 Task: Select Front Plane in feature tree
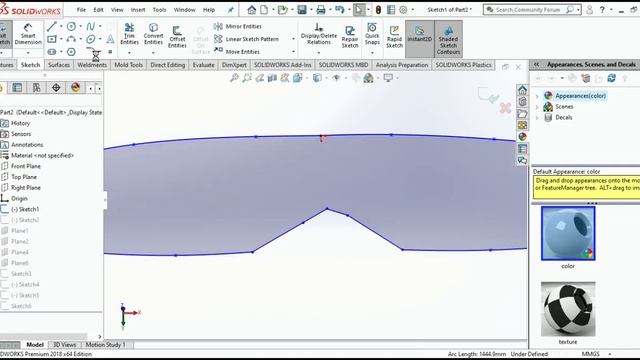click(26, 166)
